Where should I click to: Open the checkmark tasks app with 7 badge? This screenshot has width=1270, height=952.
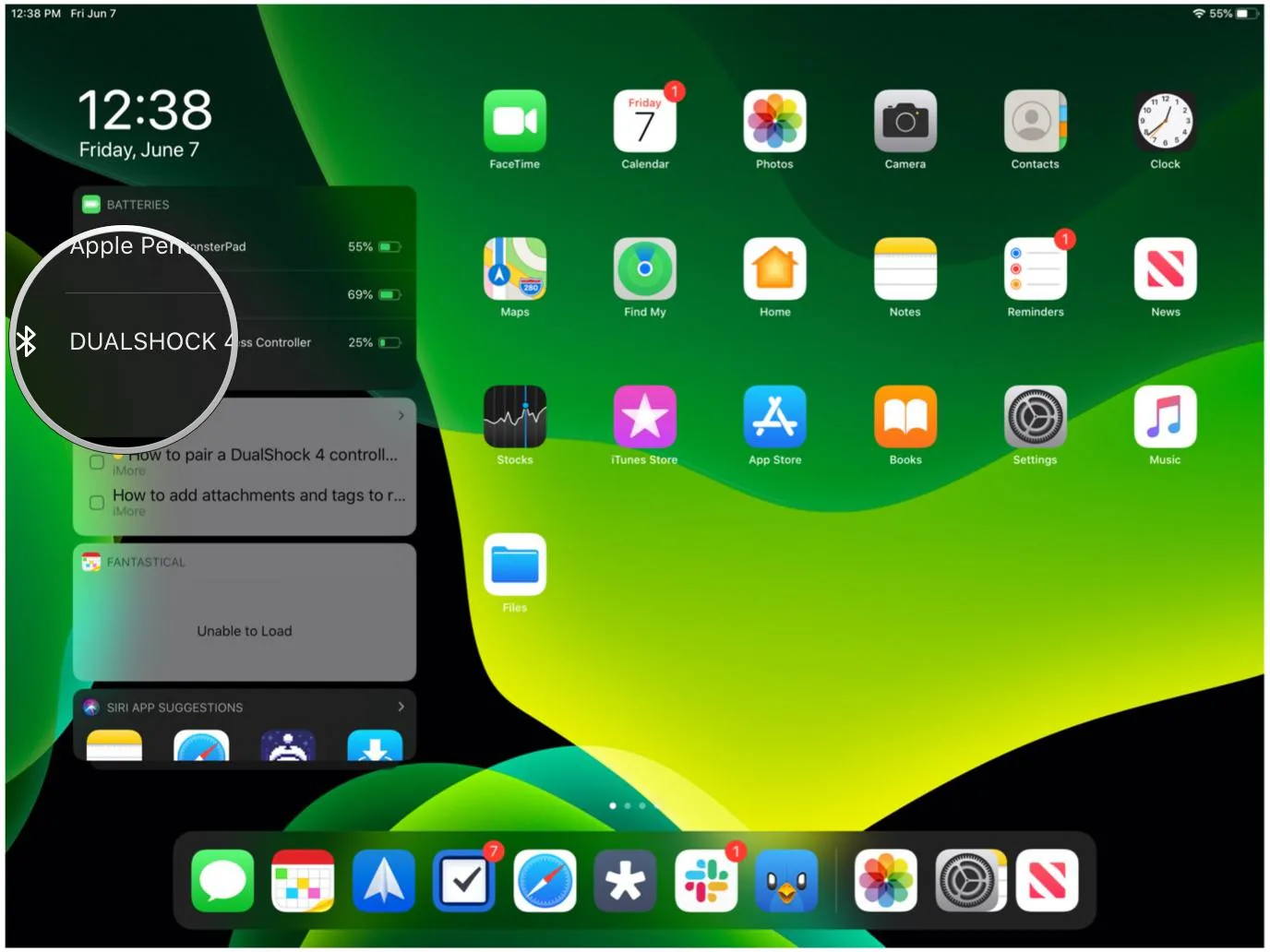point(464,880)
